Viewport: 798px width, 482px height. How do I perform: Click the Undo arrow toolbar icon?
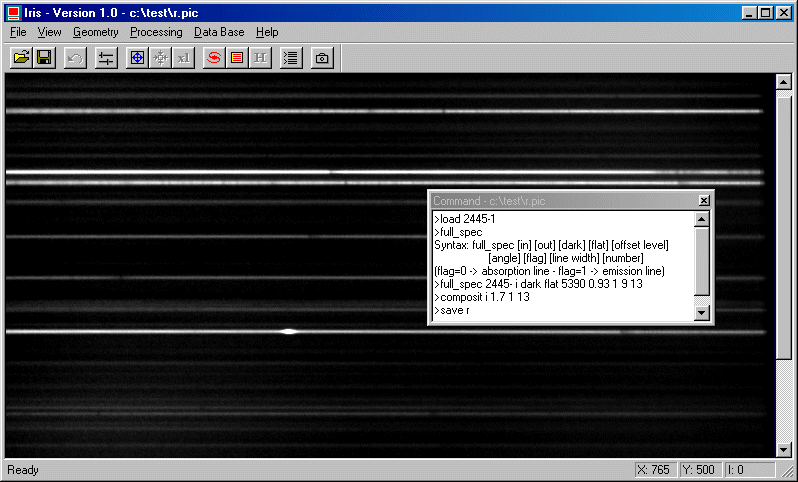(x=75, y=58)
